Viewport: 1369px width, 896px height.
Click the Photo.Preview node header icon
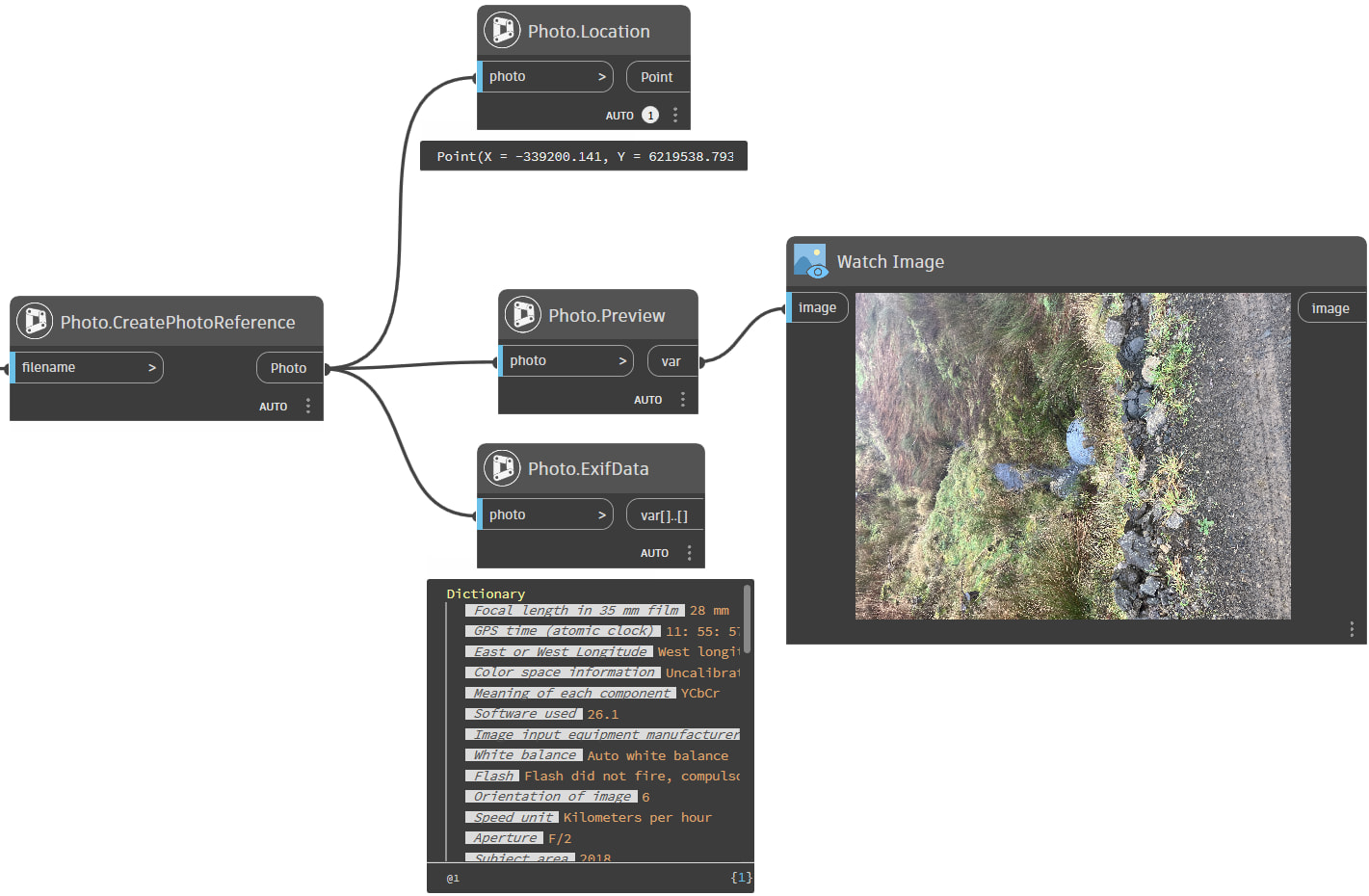point(523,315)
